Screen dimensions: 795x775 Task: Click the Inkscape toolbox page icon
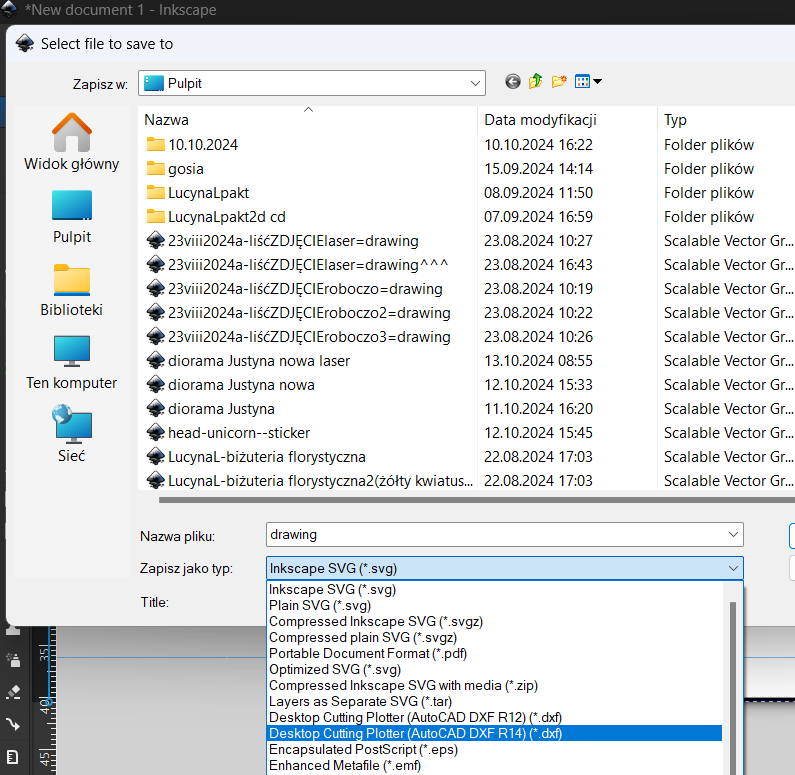pos(13,757)
